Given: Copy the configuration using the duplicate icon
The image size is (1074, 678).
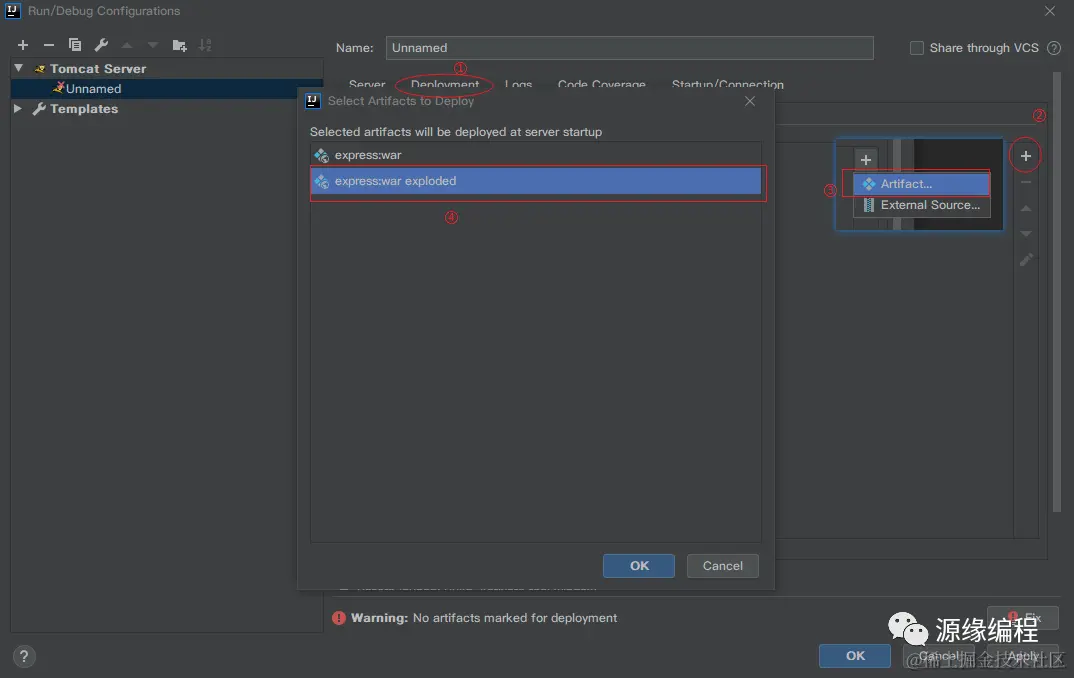Looking at the screenshot, I should (75, 45).
